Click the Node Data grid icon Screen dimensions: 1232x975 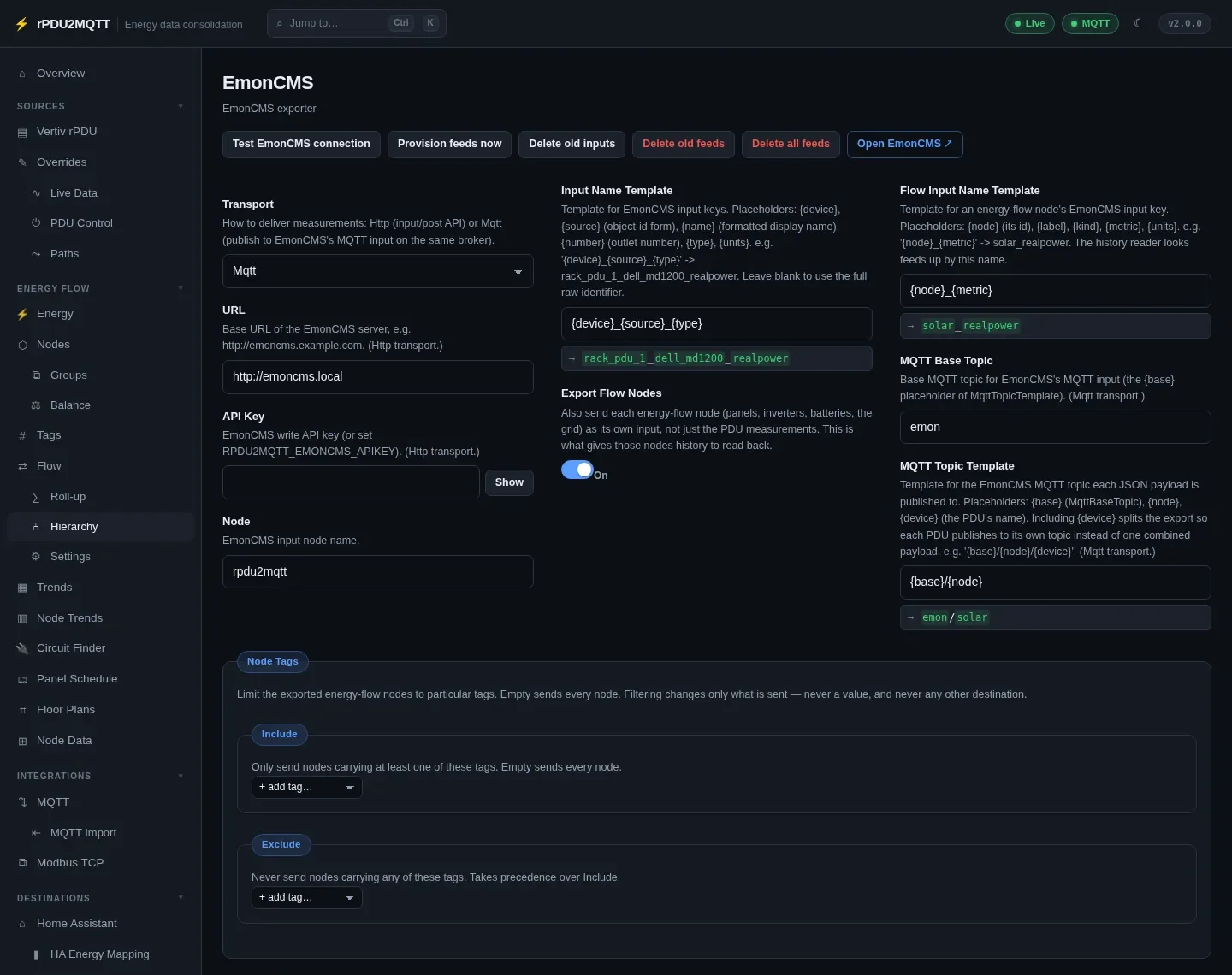click(x=22, y=741)
